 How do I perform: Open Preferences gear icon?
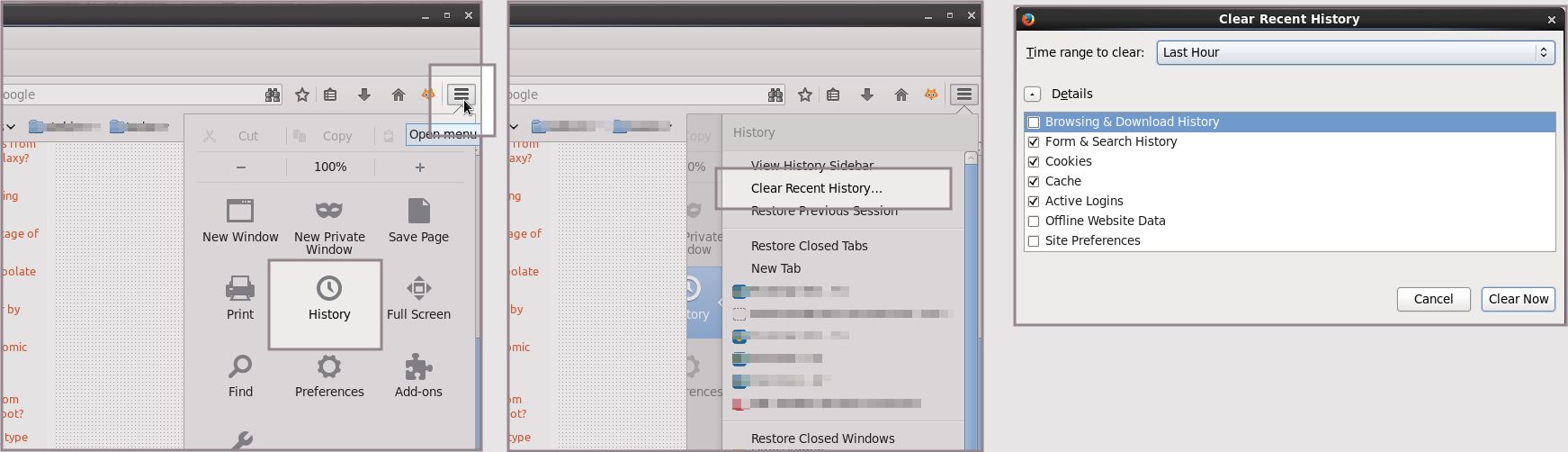pyautogui.click(x=329, y=366)
